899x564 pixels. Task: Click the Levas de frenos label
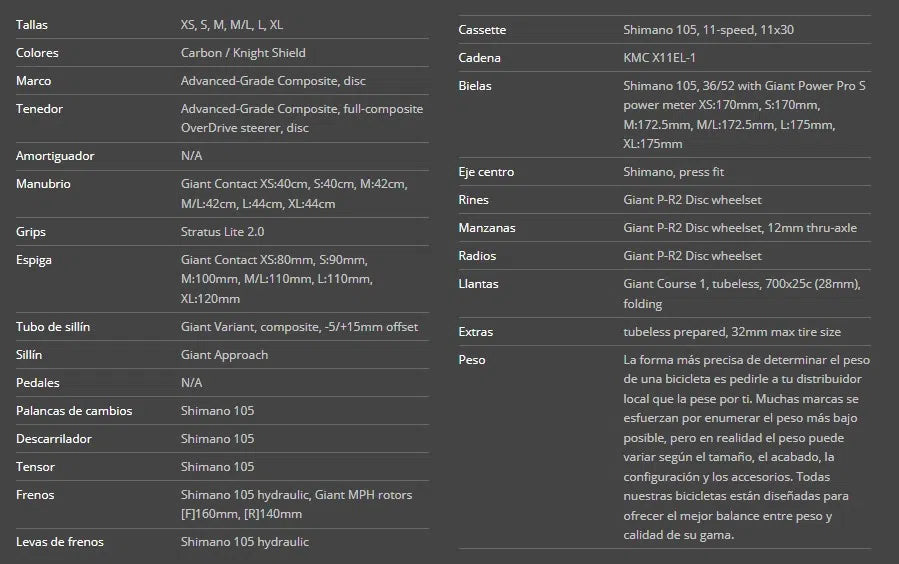[x=60, y=542]
